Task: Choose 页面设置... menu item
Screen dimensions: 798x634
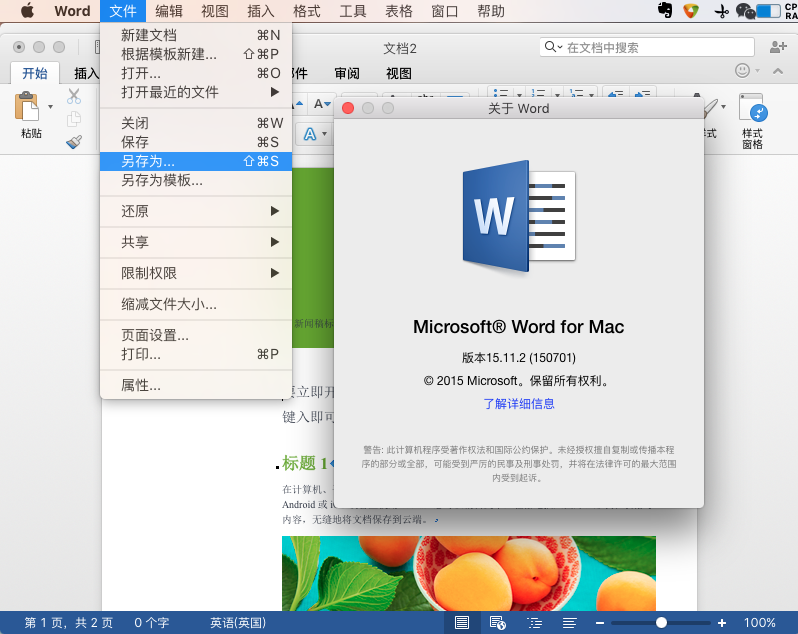Action: pos(196,335)
